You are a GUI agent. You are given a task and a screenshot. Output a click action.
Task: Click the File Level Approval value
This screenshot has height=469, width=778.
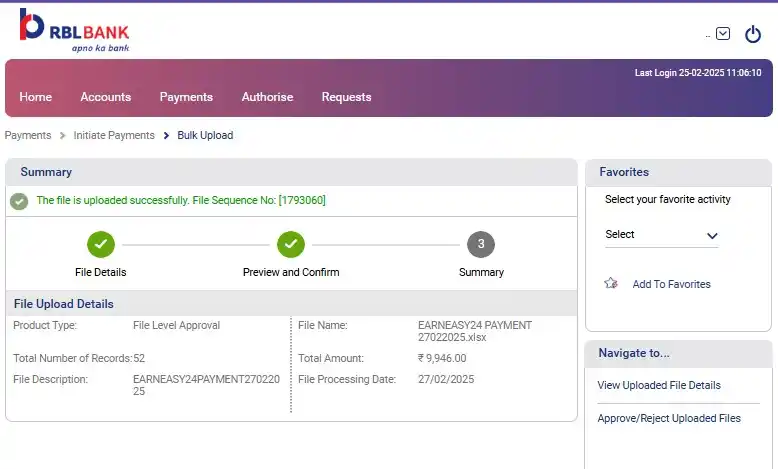(176, 325)
